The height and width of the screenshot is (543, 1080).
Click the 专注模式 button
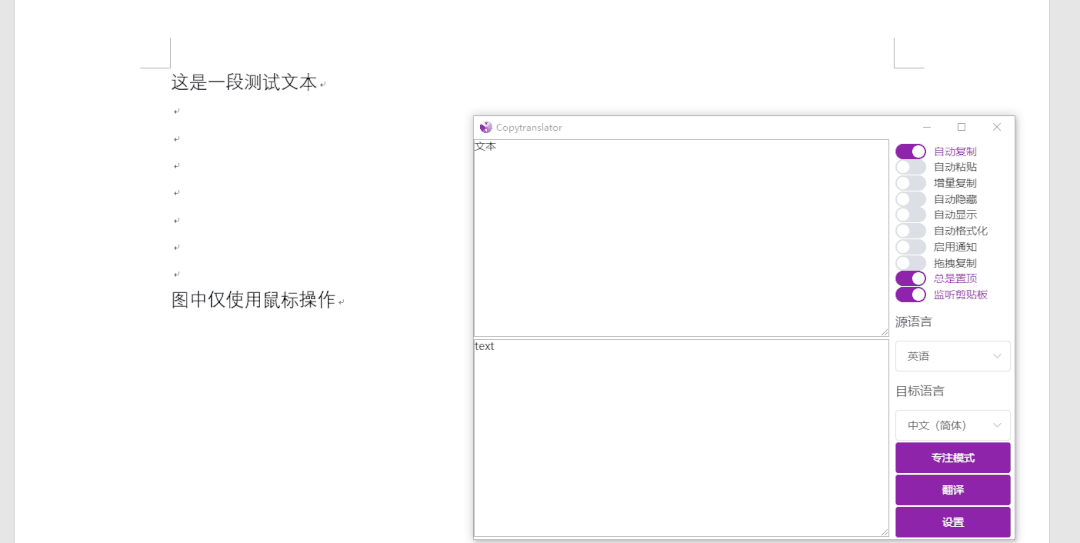click(x=953, y=458)
